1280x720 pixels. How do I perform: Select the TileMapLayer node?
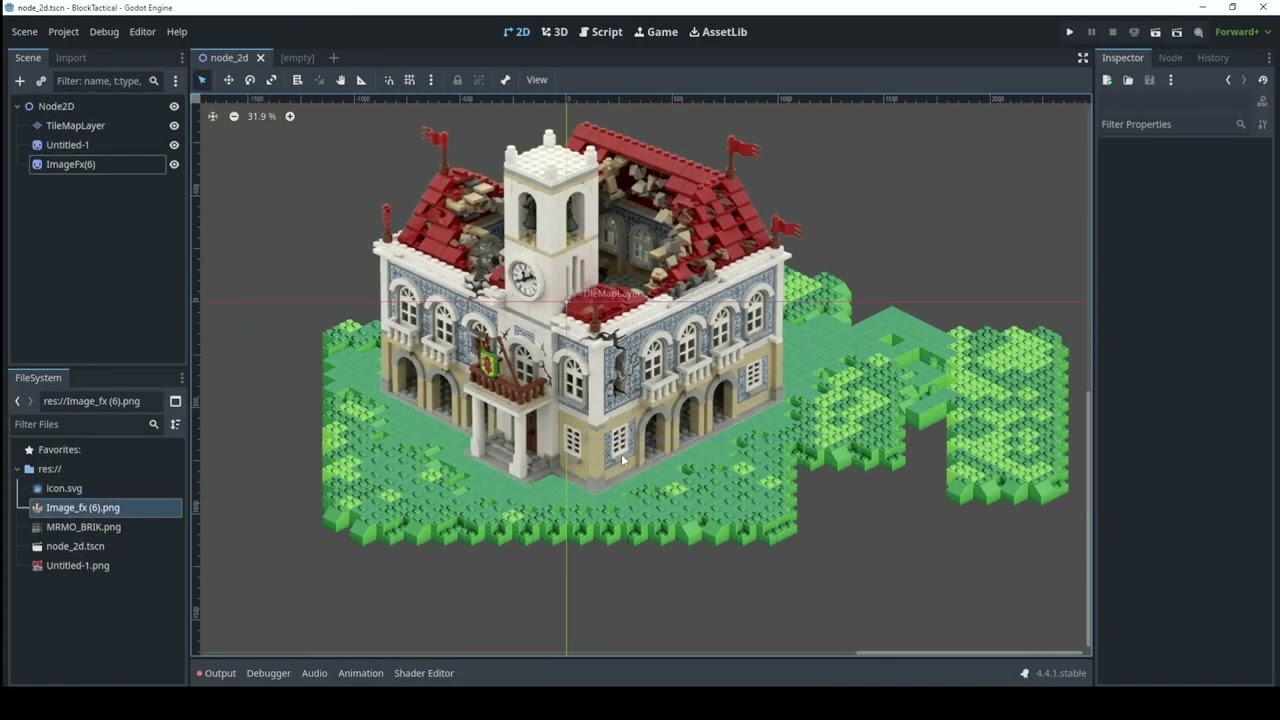(75, 126)
